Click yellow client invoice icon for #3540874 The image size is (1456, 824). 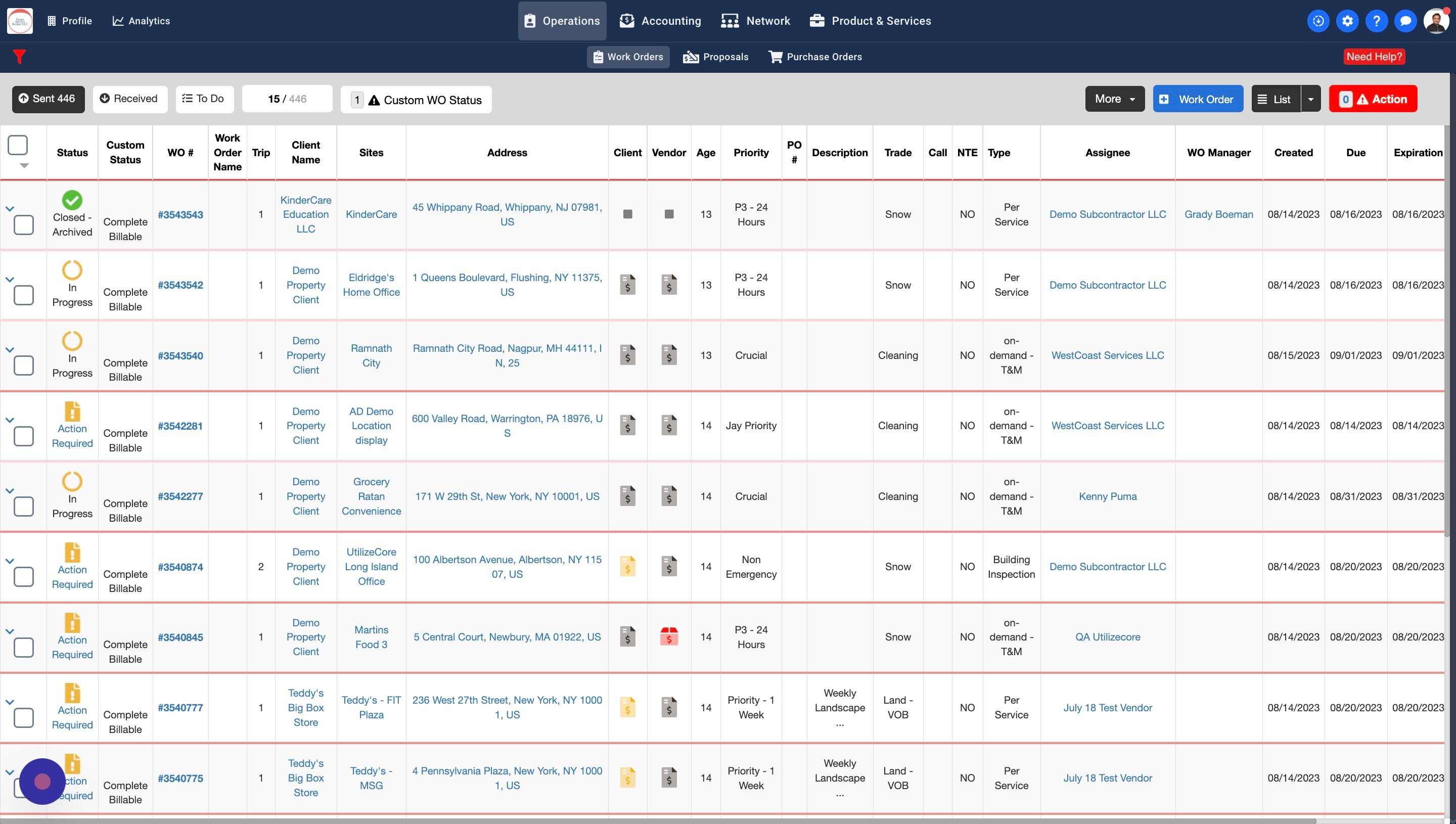[627, 567]
